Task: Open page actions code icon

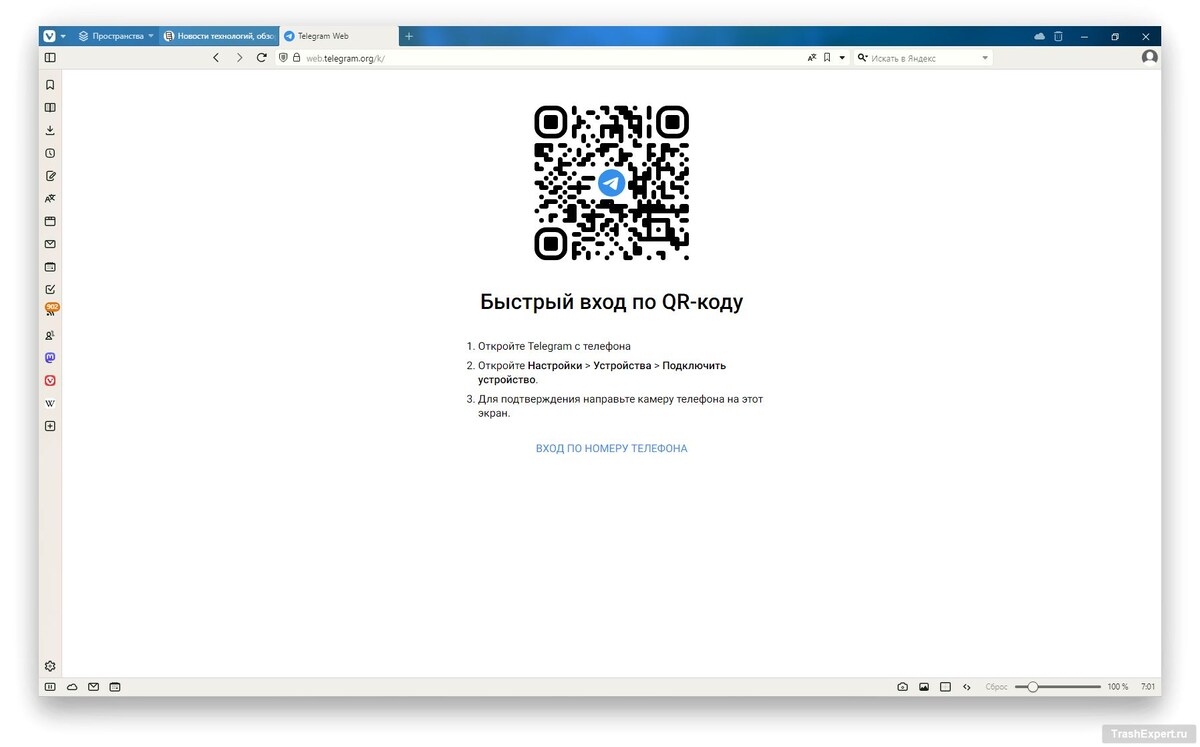Action: (967, 687)
